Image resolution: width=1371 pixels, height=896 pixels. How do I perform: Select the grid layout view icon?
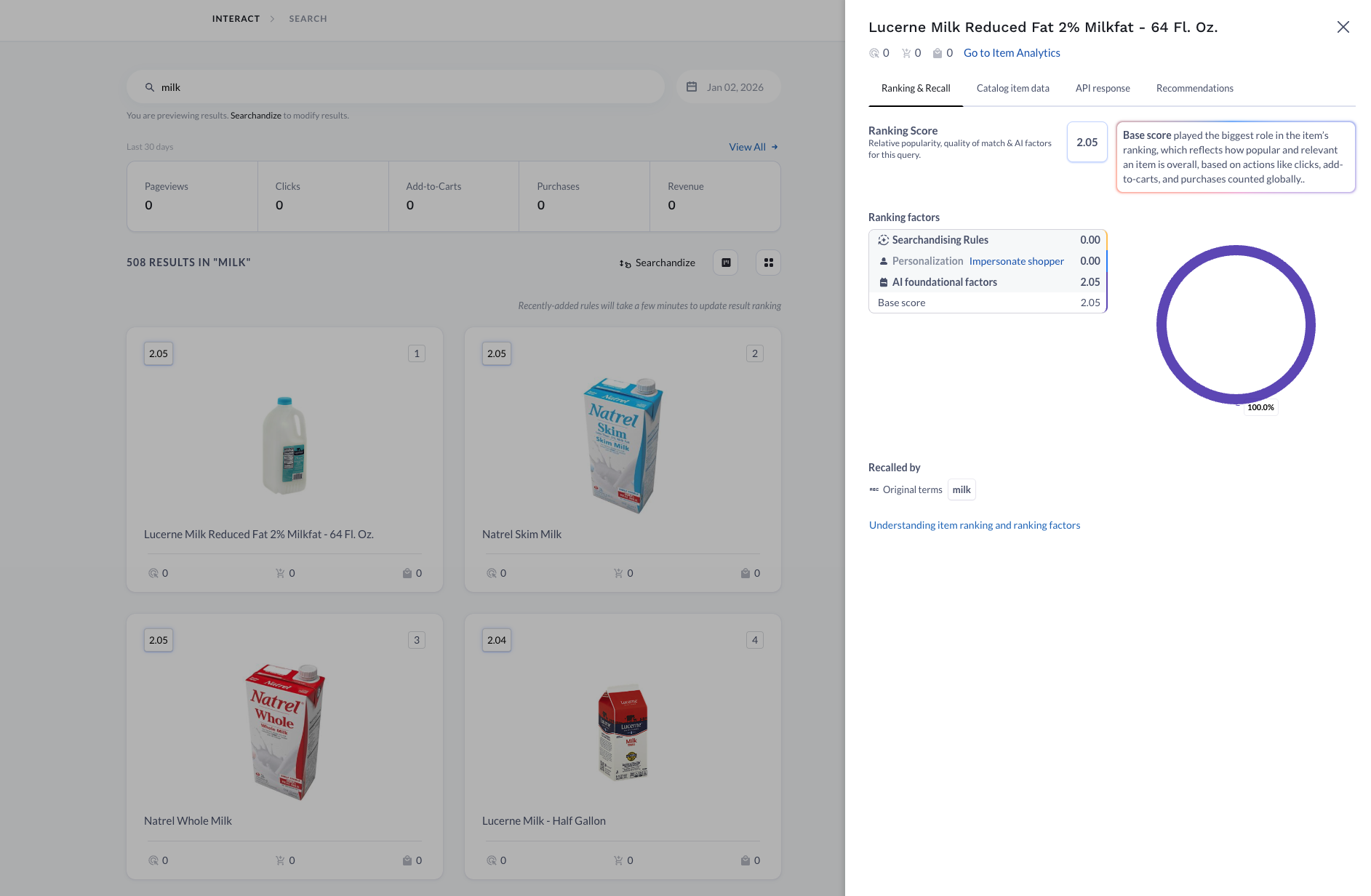[x=768, y=263]
